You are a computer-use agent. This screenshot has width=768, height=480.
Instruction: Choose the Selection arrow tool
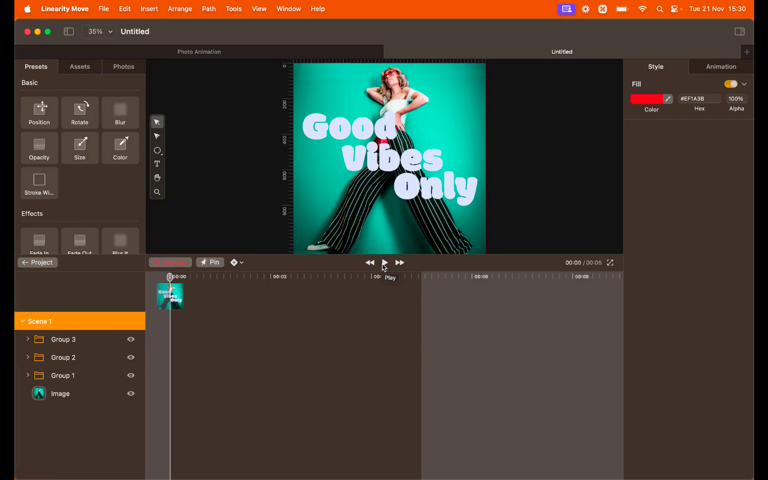point(157,122)
